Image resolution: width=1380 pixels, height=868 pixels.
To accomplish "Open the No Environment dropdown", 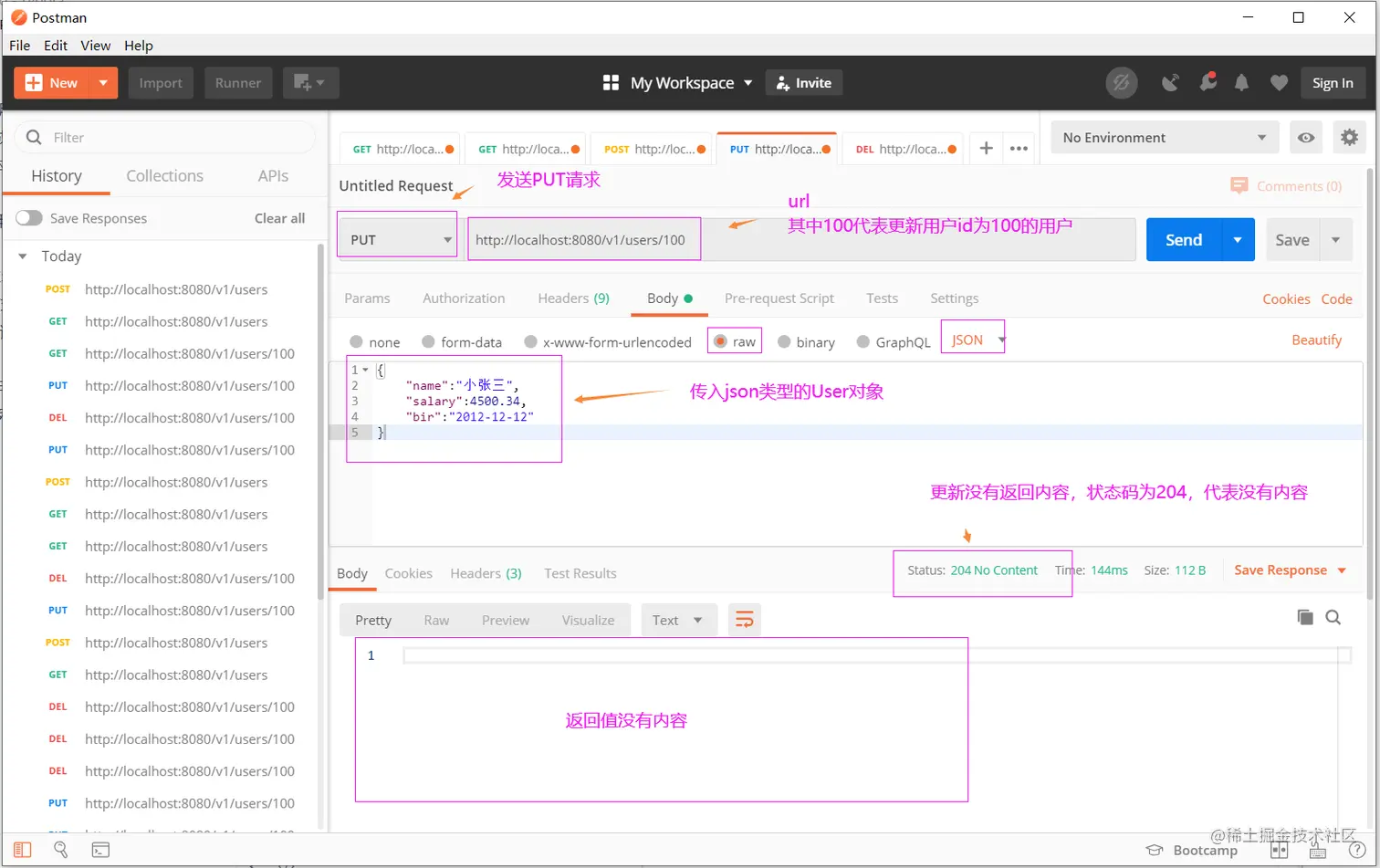I will (x=1165, y=138).
